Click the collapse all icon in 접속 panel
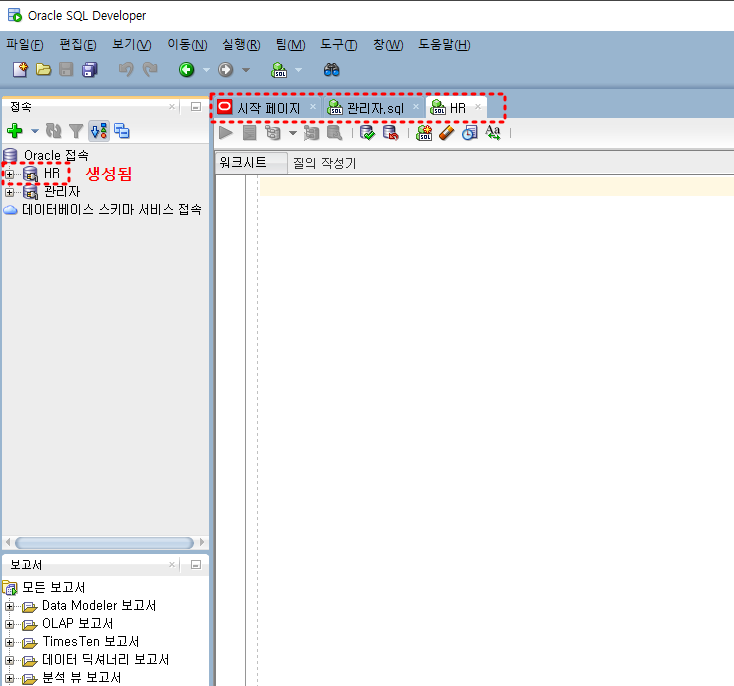Screen dimensions: 734x686 pos(122,131)
